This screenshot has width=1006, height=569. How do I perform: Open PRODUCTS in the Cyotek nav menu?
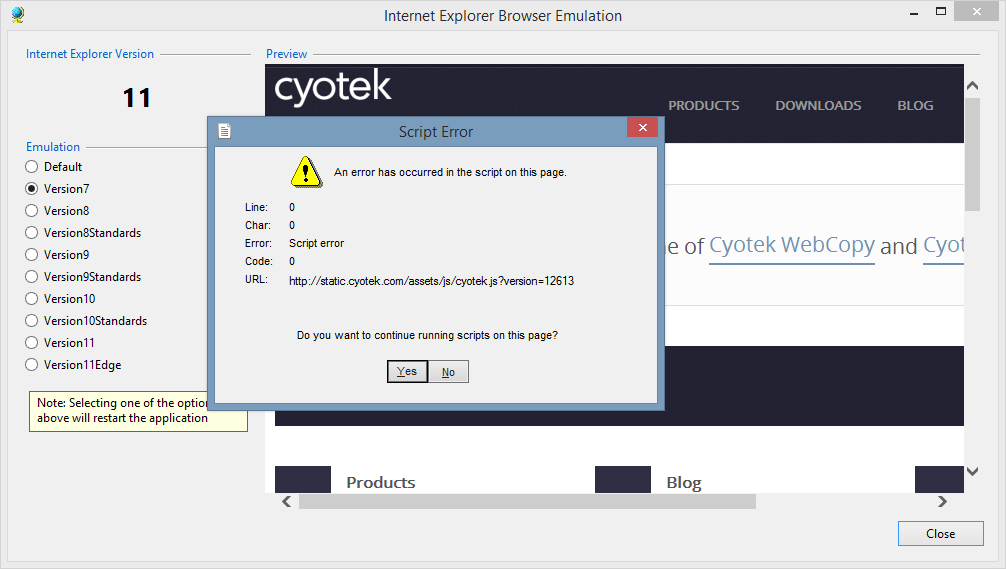(704, 105)
